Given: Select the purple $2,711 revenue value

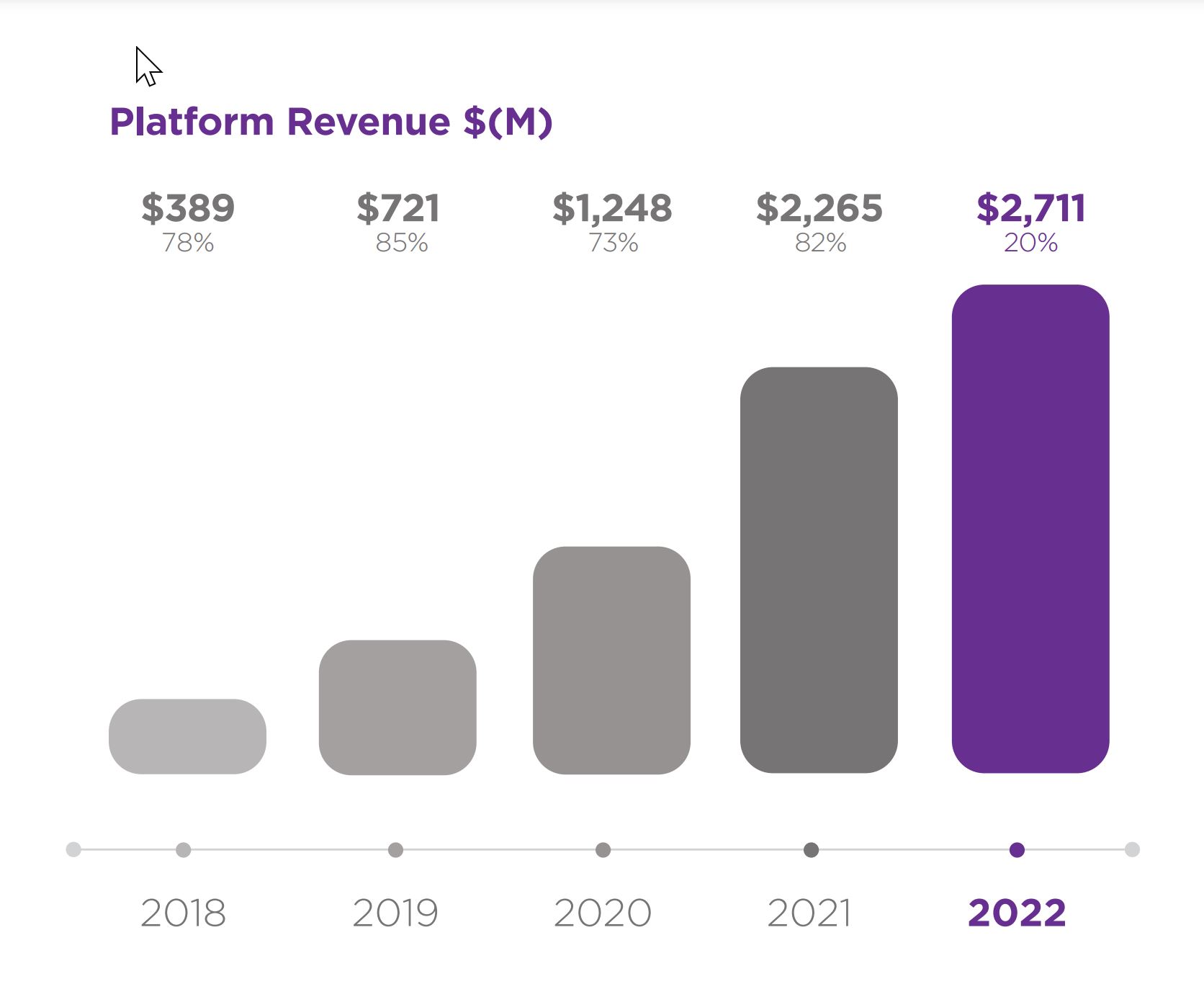Looking at the screenshot, I should tap(1030, 208).
